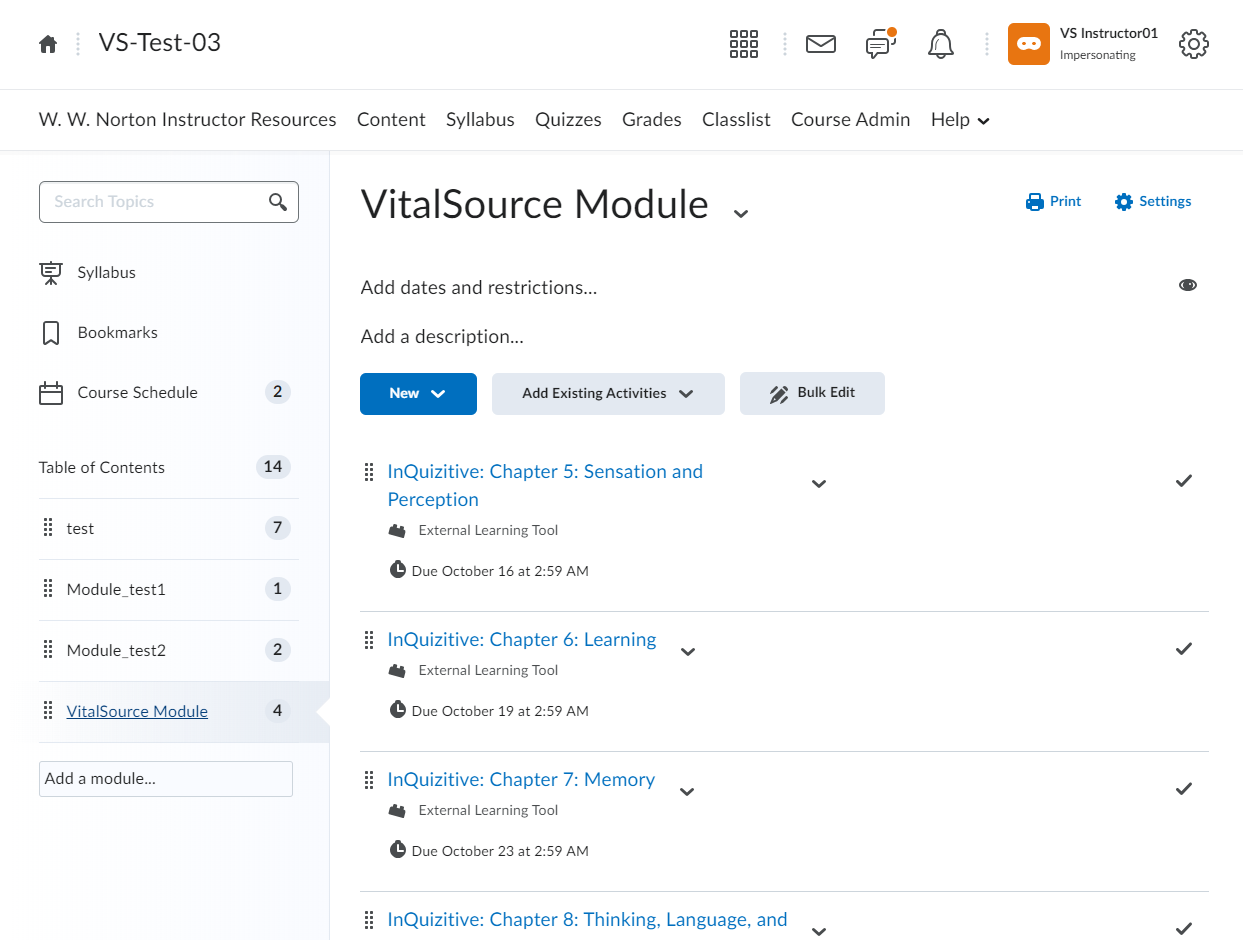Click the home icon
1243x940 pixels.
pos(48,44)
